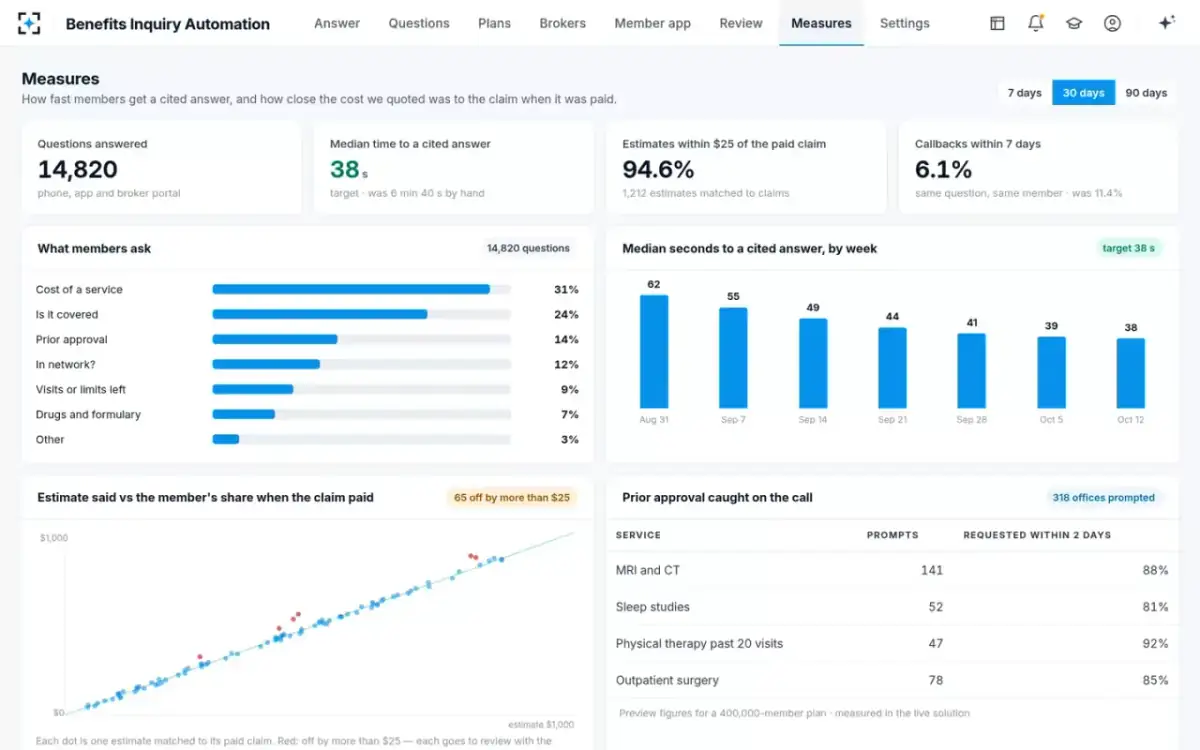Click the 318 offices prompted badge
The image size is (1200, 750).
[x=1104, y=497]
